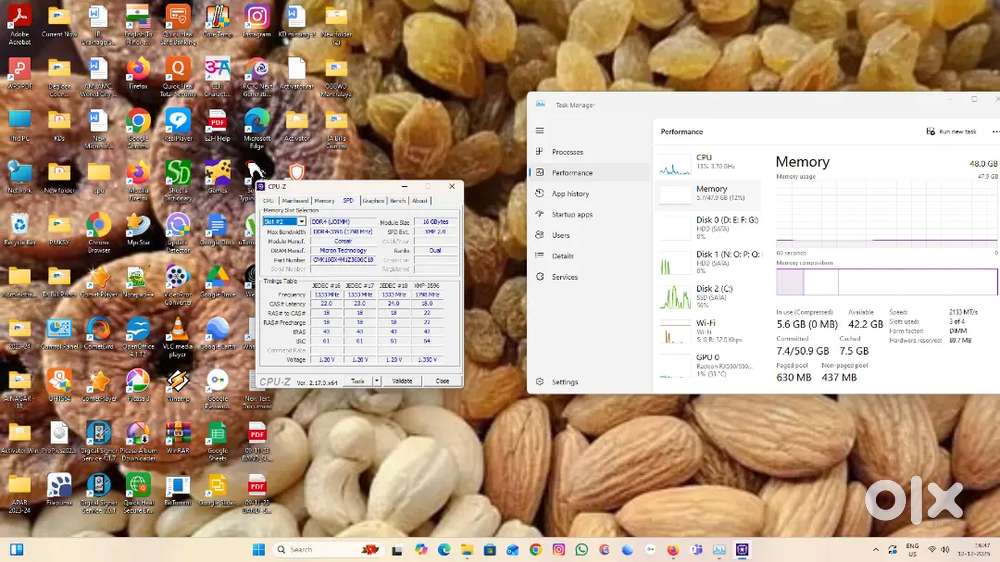This screenshot has width=1000, height=562.
Task: Click the Validate button in CPU-Z
Action: click(x=402, y=381)
